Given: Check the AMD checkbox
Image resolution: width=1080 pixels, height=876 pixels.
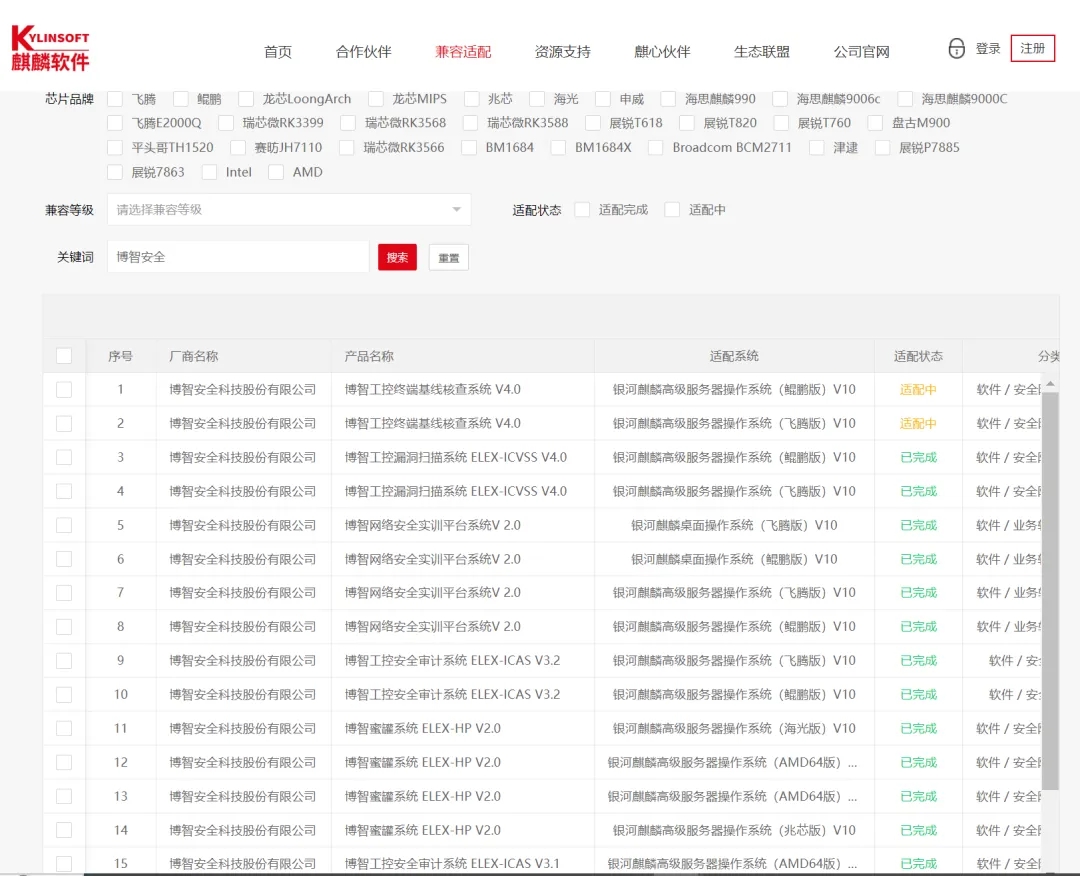Looking at the screenshot, I should [x=276, y=172].
